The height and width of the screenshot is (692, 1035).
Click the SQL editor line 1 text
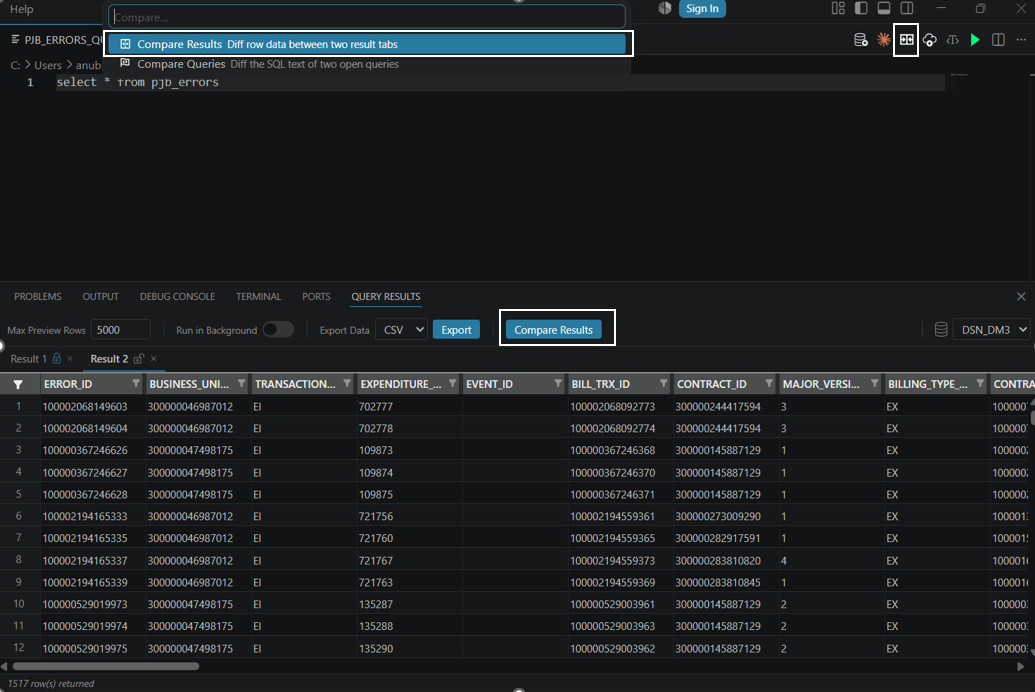137,83
